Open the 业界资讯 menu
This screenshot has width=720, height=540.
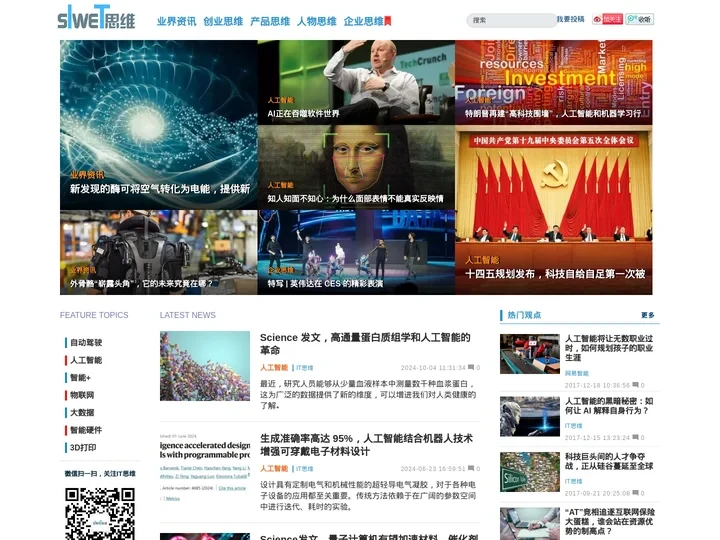pyautogui.click(x=176, y=21)
